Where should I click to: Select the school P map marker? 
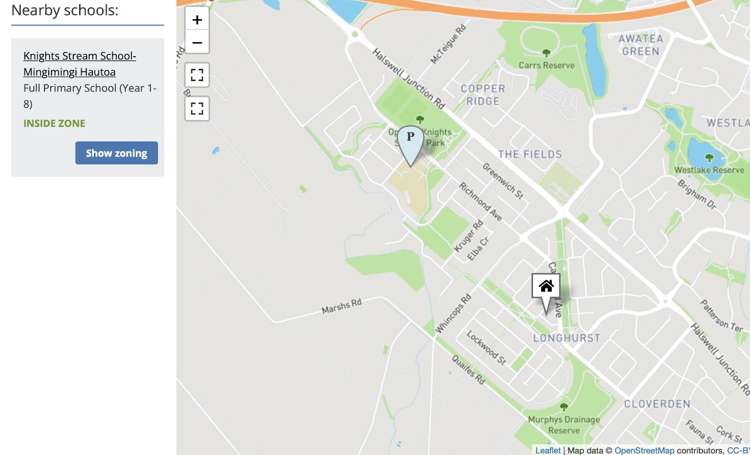[410, 145]
